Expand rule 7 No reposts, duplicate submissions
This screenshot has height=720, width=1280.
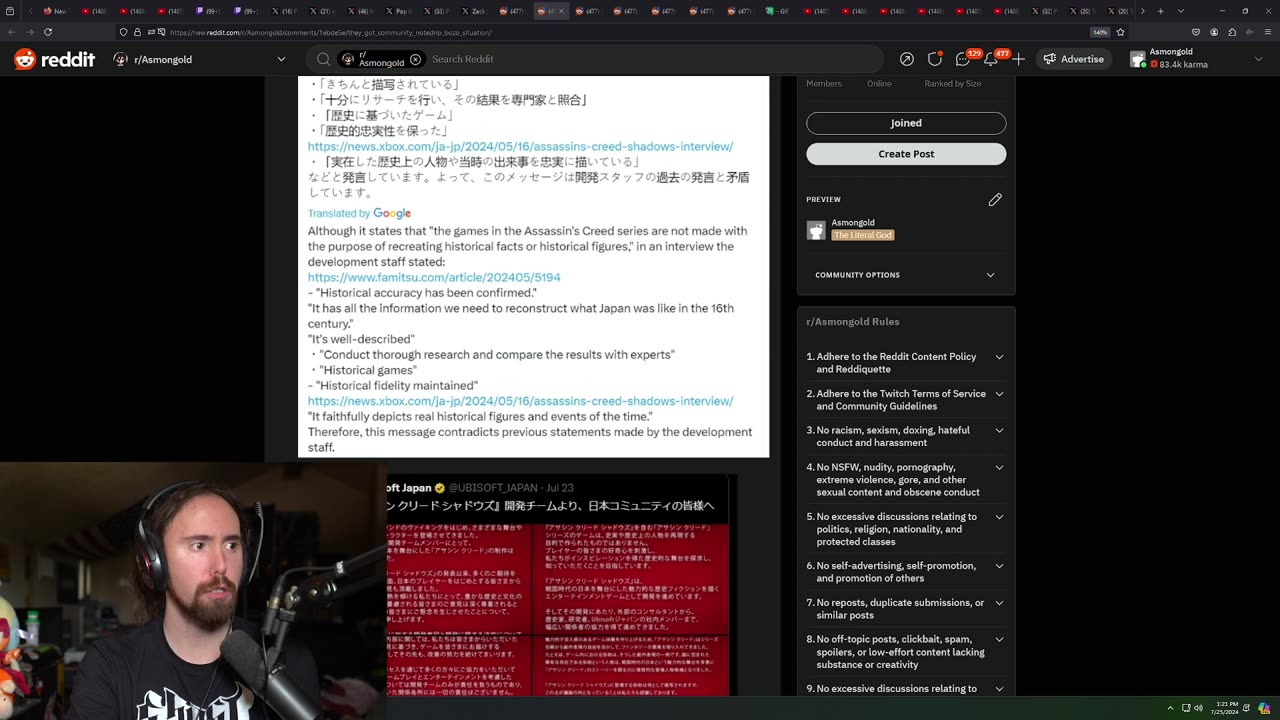pos(906,609)
